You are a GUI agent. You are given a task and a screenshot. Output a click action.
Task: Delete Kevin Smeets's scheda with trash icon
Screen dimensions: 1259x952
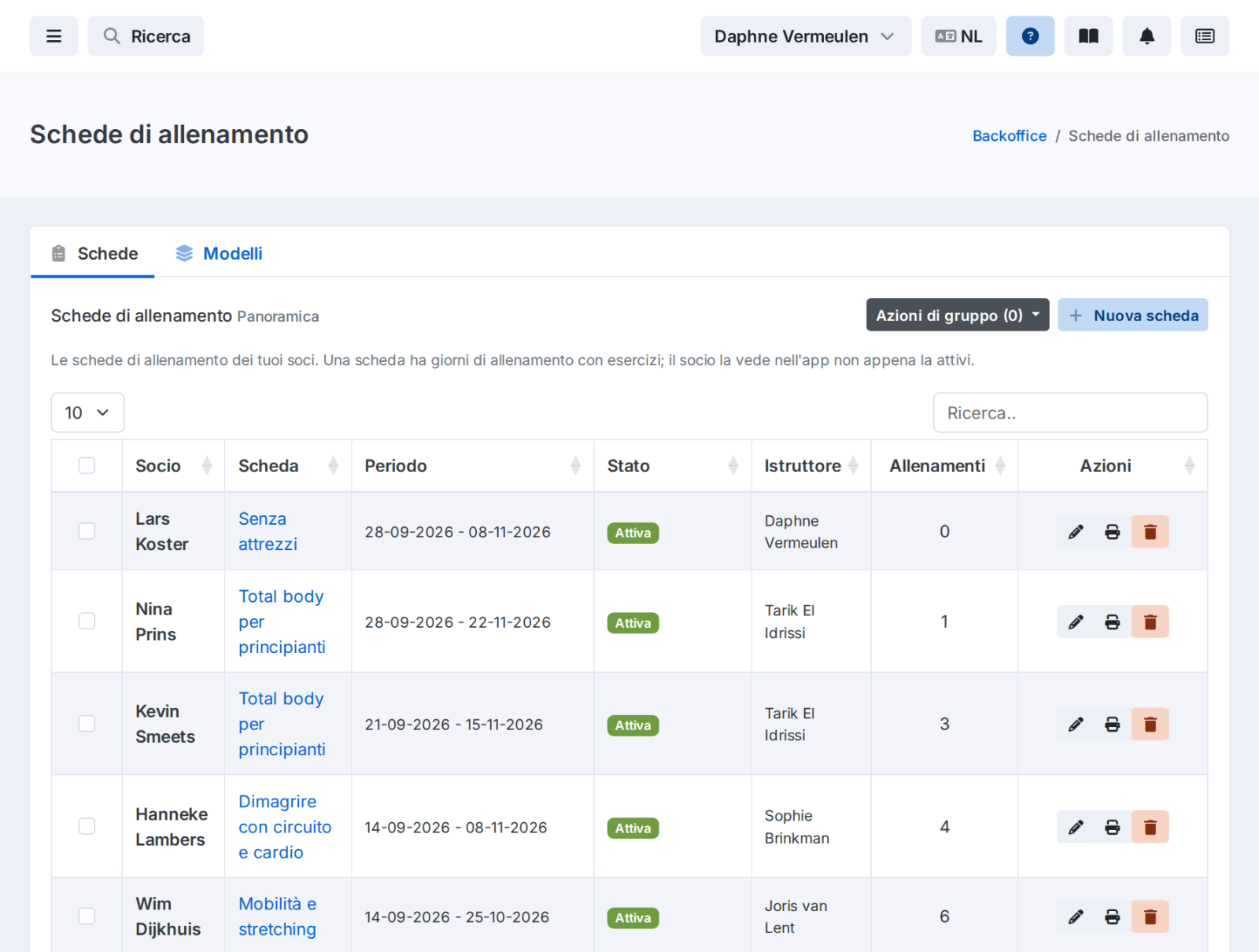1150,724
